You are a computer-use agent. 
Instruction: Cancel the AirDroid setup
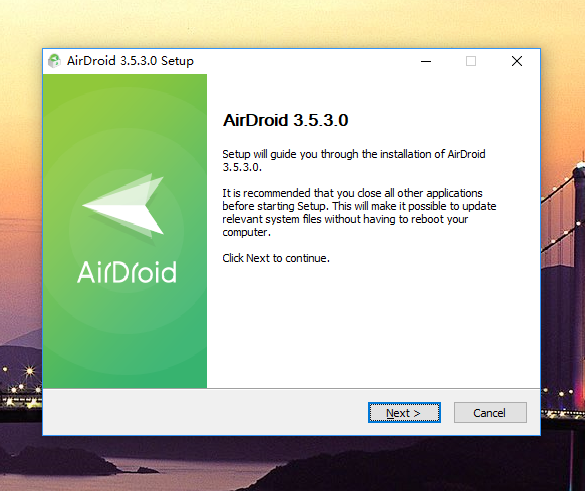pyautogui.click(x=490, y=413)
